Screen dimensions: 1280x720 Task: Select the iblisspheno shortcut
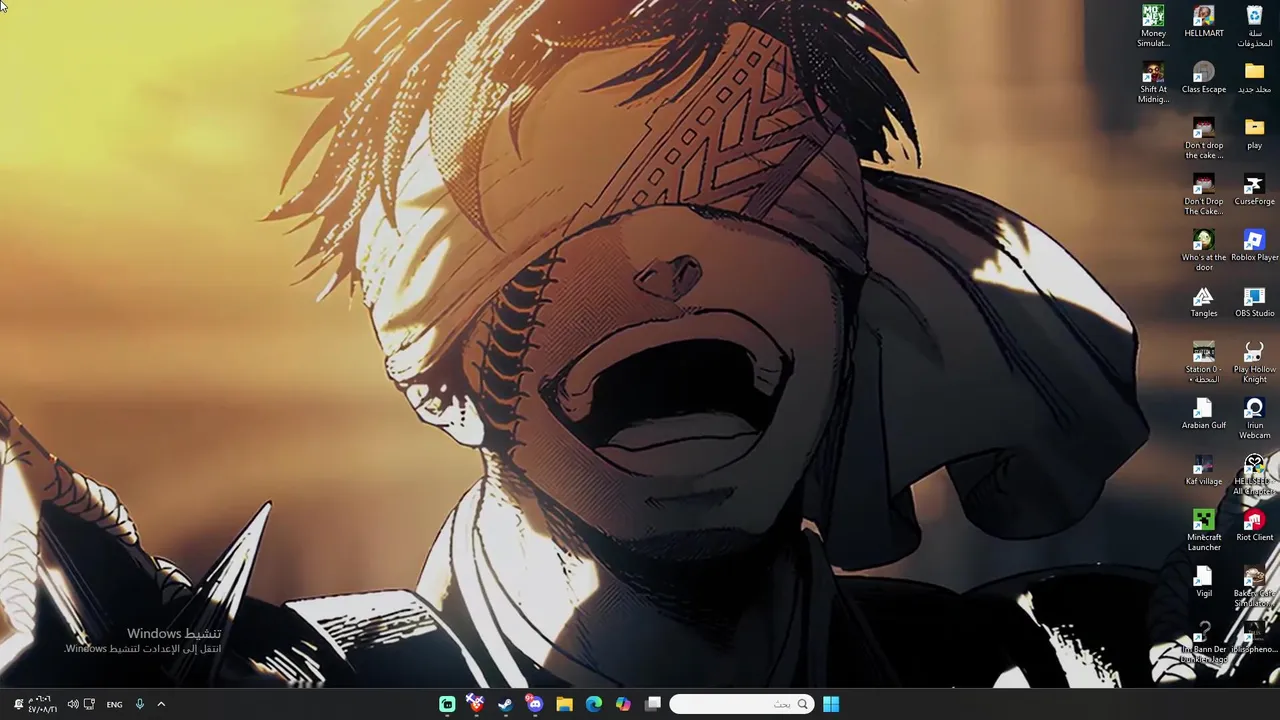pos(1254,637)
